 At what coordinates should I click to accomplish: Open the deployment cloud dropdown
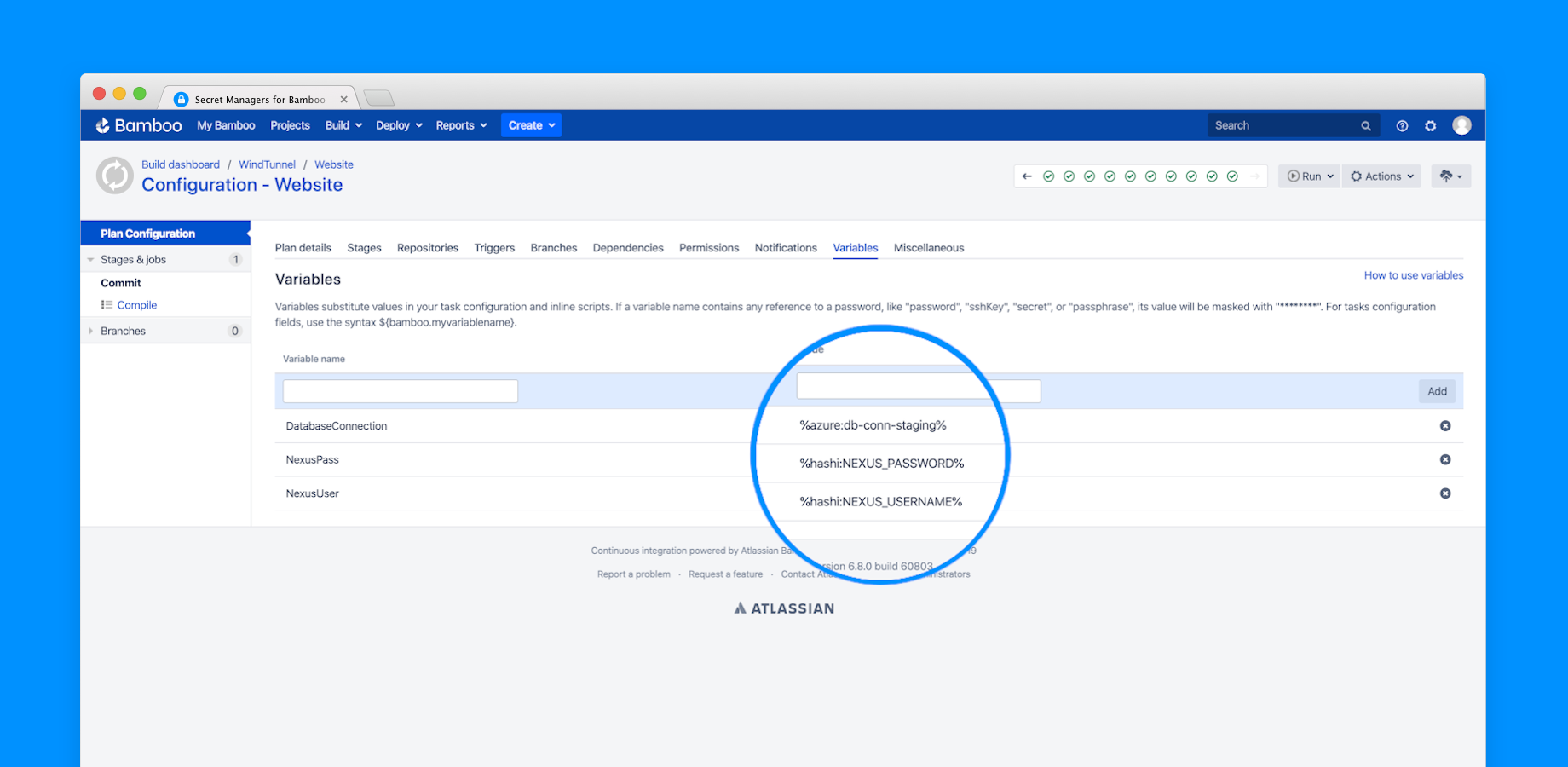(x=1451, y=176)
